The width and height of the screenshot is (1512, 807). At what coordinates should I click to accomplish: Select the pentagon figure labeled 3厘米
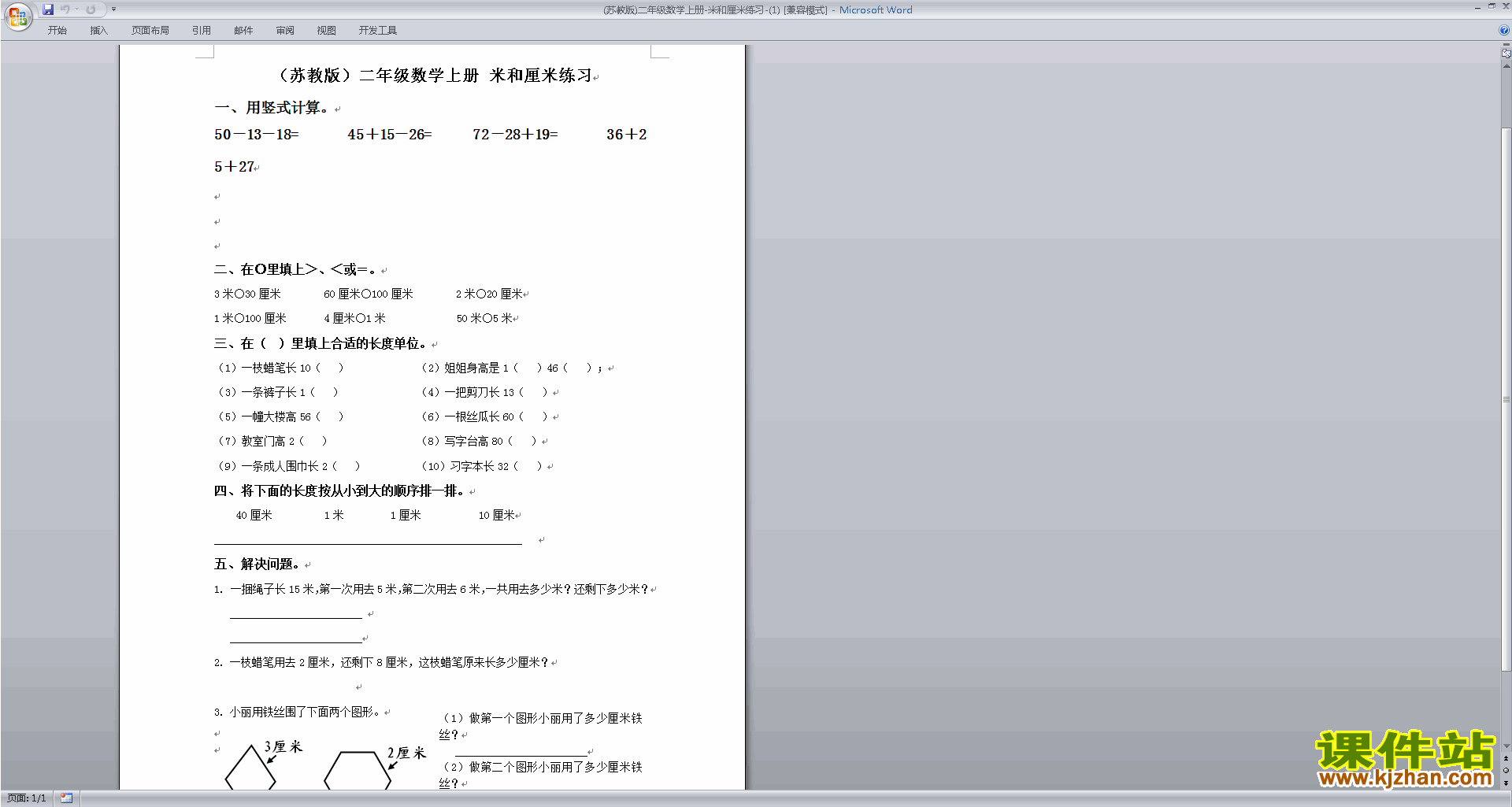250,767
